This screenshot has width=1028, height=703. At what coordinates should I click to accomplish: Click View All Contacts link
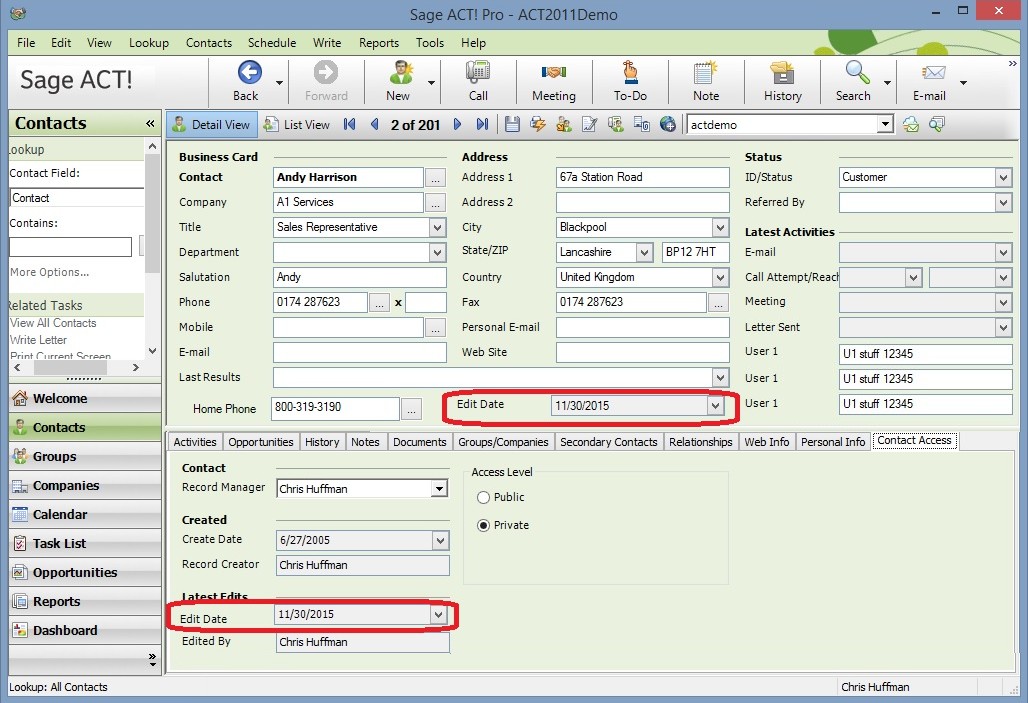click(x=53, y=323)
